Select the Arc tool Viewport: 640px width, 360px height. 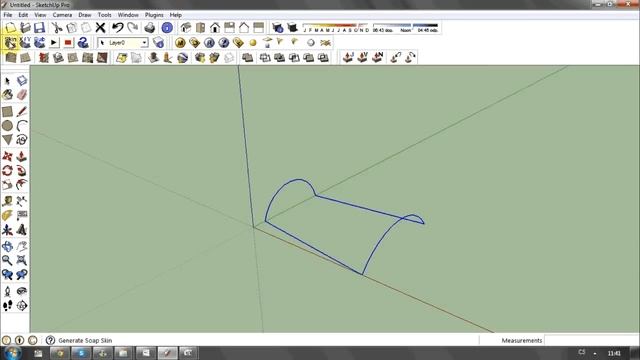click(x=22, y=126)
